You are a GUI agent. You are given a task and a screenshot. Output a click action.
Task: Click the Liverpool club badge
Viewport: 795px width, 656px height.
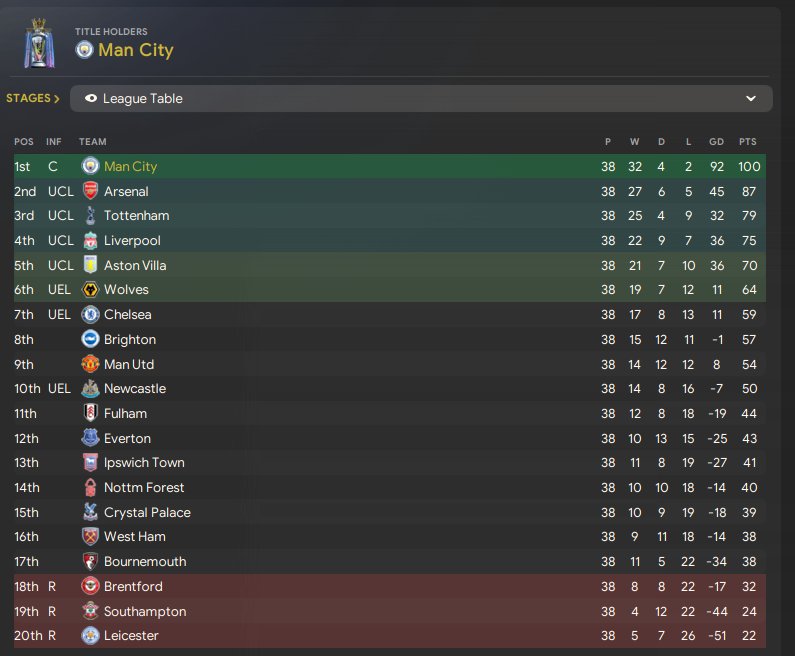[x=90, y=241]
